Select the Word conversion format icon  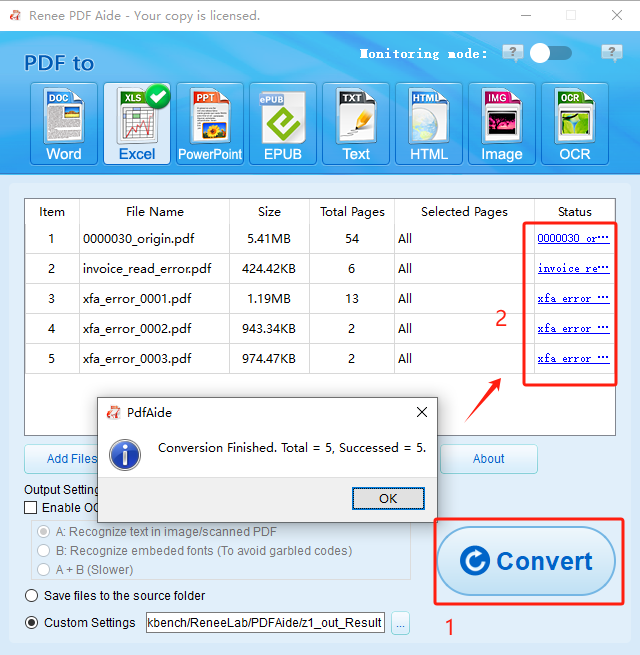64,123
